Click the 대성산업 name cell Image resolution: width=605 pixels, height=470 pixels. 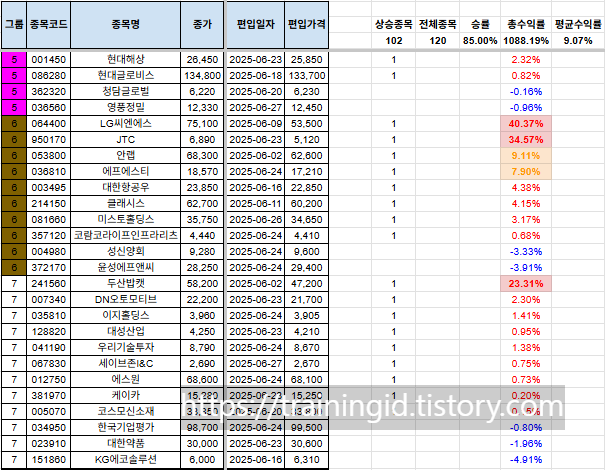(125, 332)
